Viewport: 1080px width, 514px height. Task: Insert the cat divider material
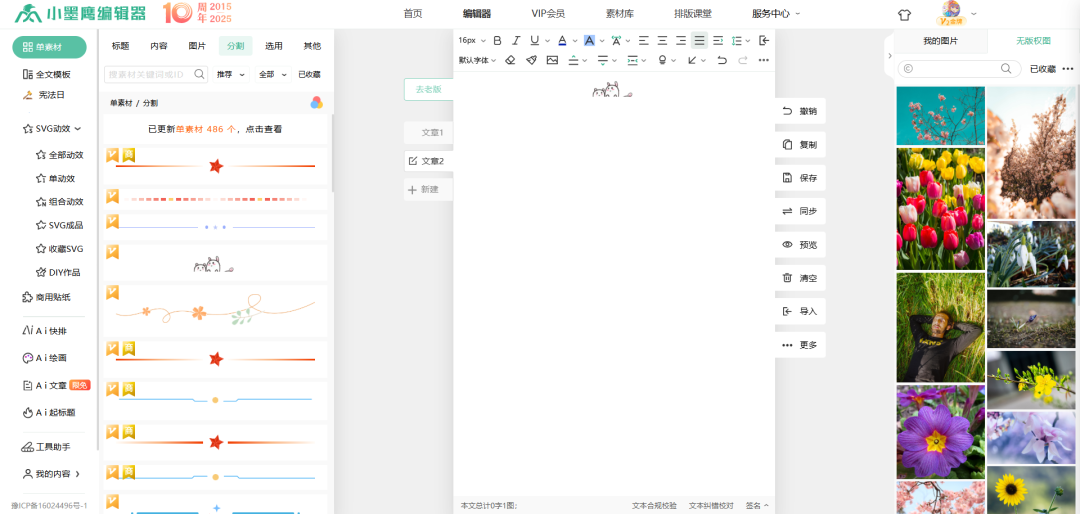point(215,263)
